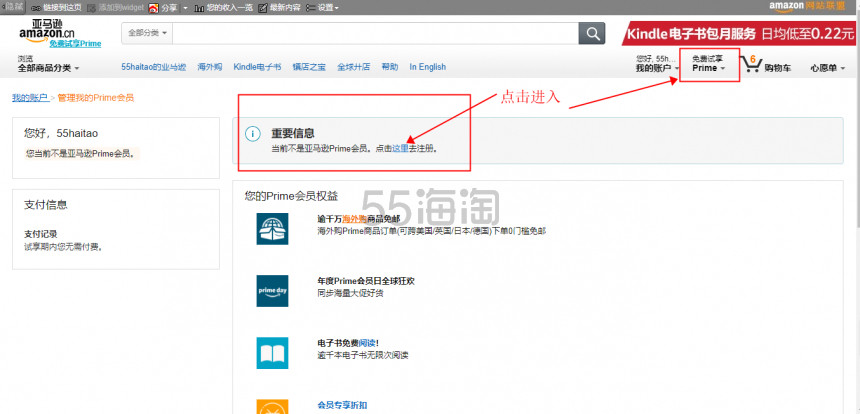Click the 会员专享折扣 link
The image size is (860, 414).
coord(342,405)
